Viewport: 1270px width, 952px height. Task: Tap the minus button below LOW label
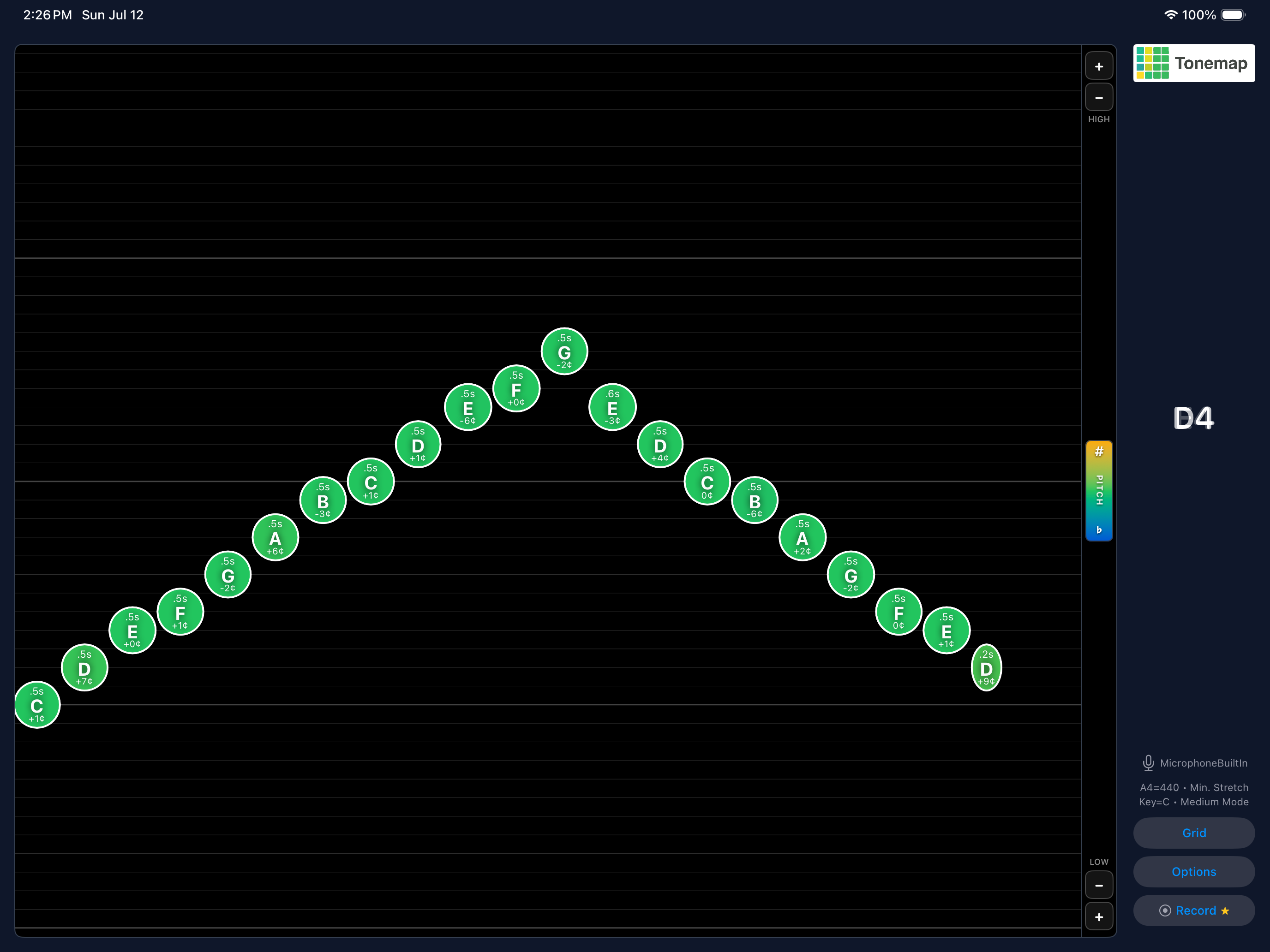click(1098, 885)
